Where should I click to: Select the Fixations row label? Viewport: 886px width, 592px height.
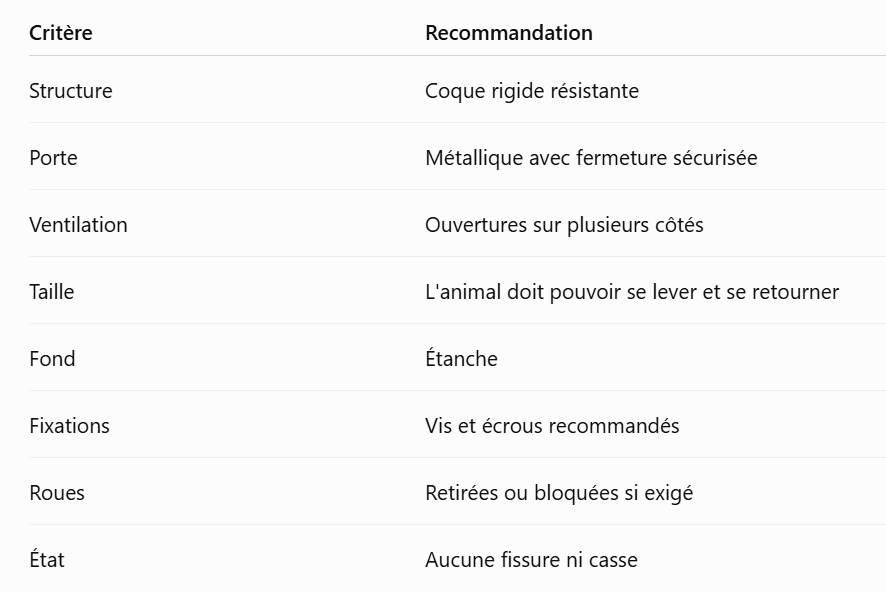(70, 426)
